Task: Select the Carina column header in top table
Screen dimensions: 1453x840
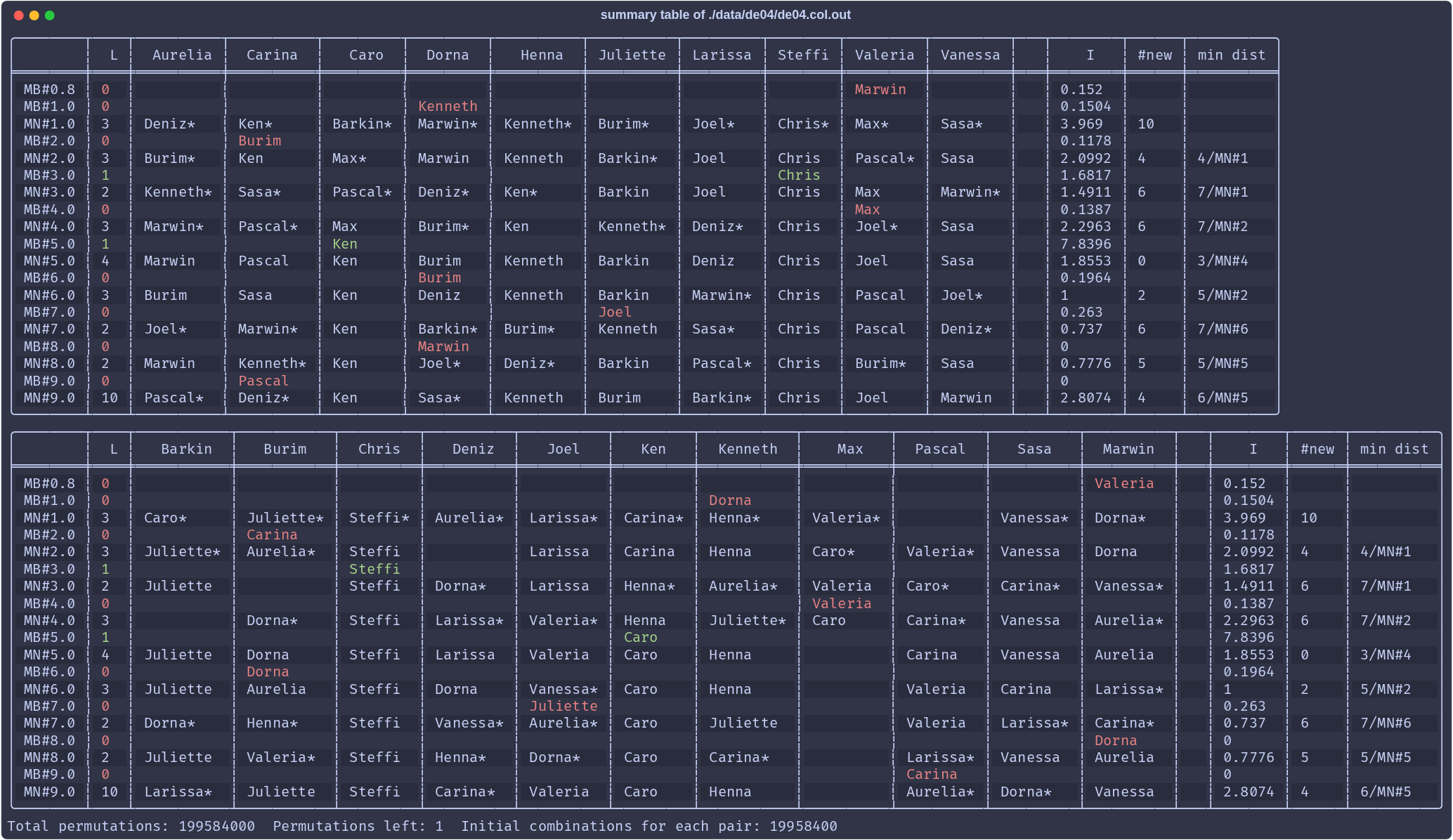Action: 272,55
